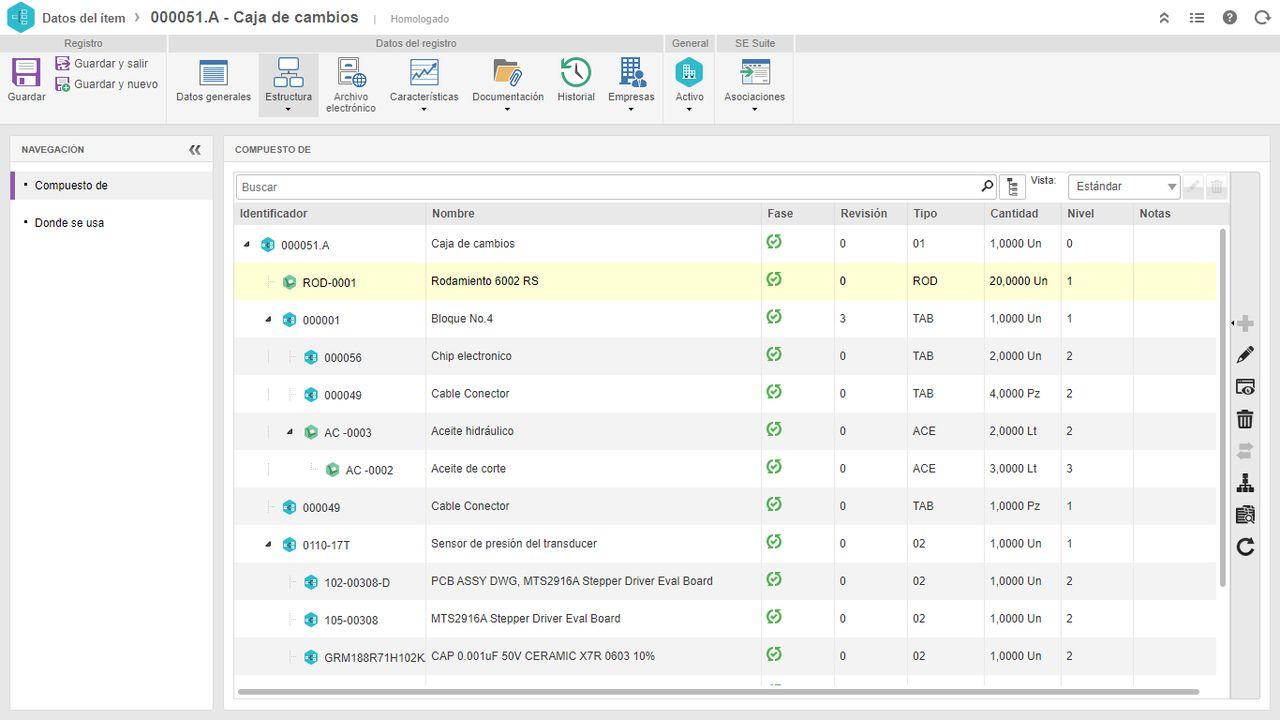The width and height of the screenshot is (1280, 720).
Task: Click the vertical scrollbar of the grid
Action: point(1222,408)
